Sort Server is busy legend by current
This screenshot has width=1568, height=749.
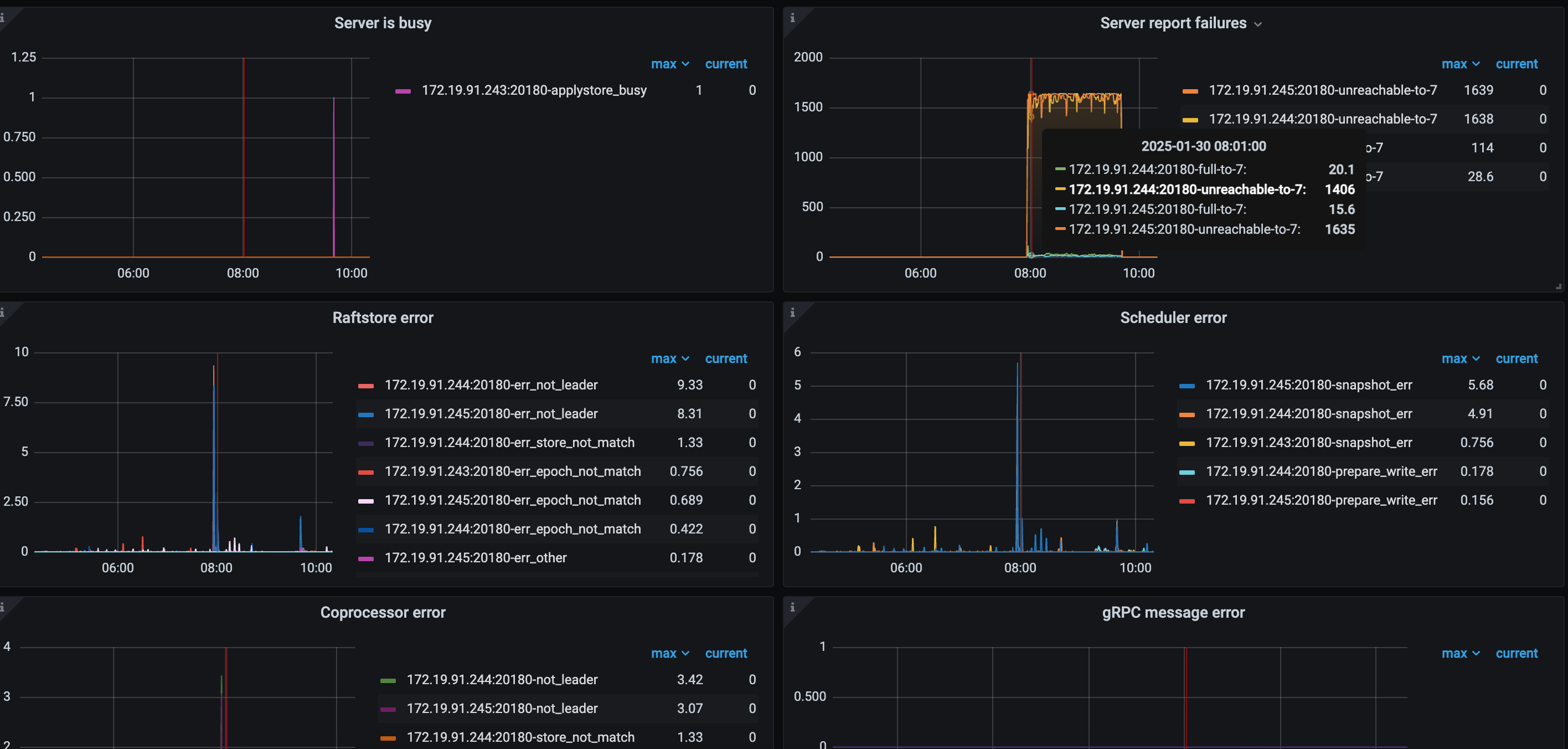click(725, 64)
